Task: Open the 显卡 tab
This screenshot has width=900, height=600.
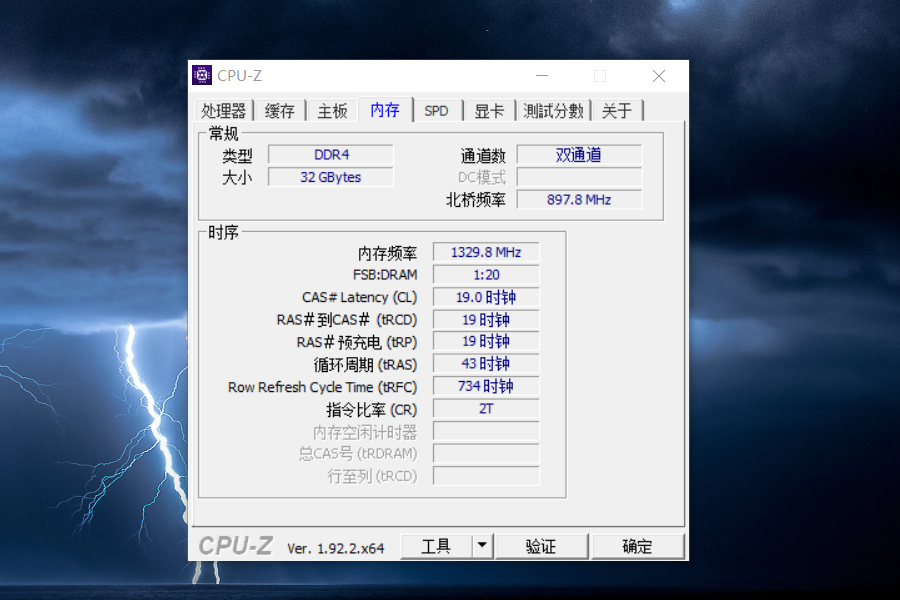Action: (489, 111)
